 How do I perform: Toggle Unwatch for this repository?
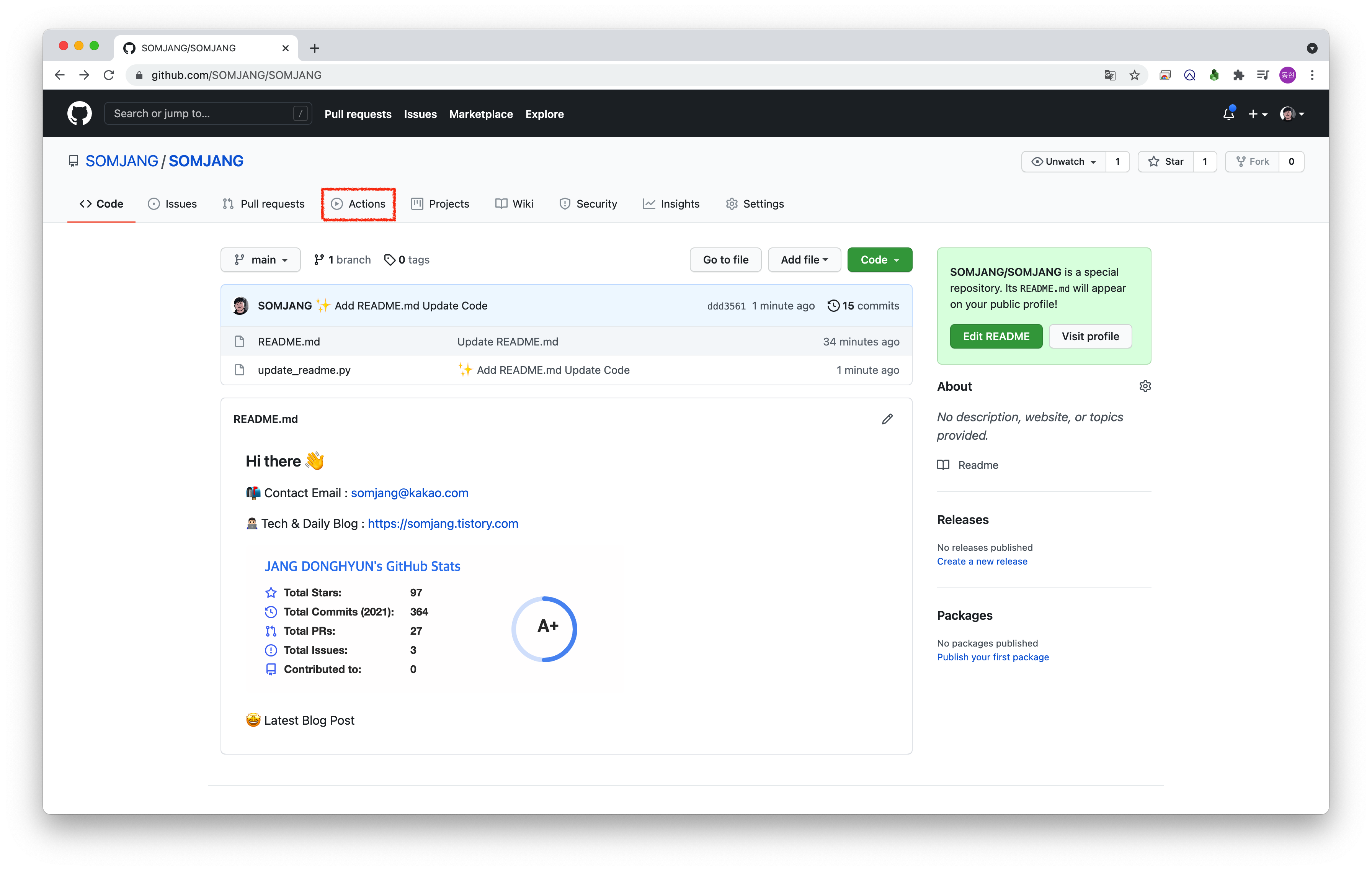1063,161
